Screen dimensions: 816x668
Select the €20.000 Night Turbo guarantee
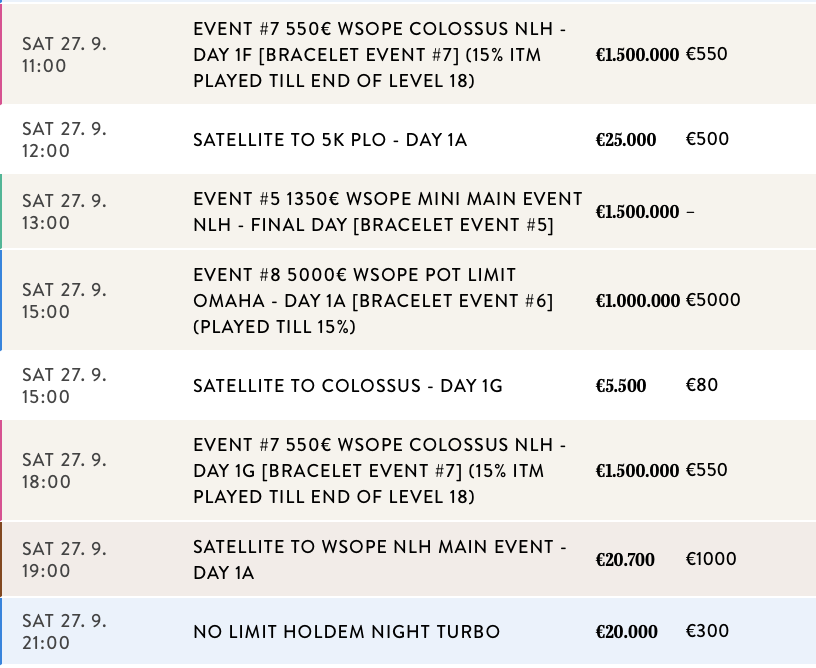[626, 632]
